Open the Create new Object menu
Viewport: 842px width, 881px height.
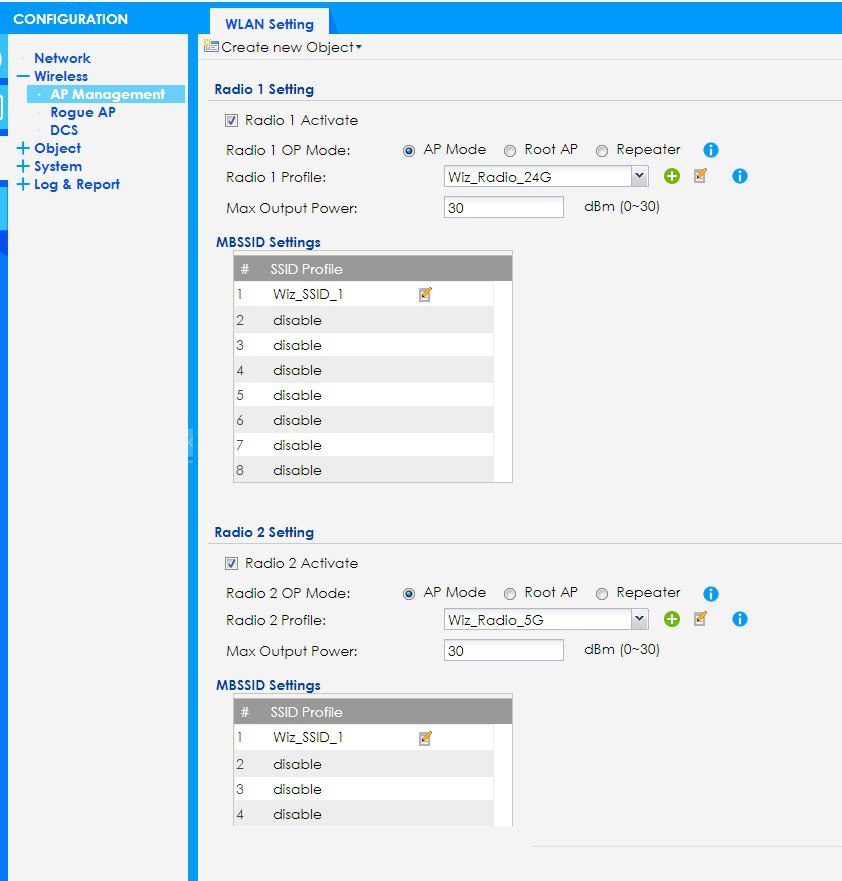click(x=291, y=47)
